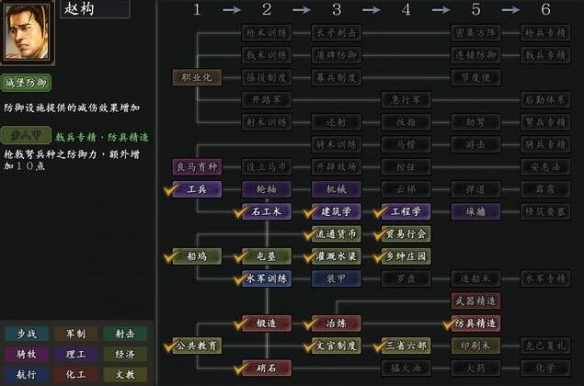Click the locked 开路军 technology node

coord(267,100)
